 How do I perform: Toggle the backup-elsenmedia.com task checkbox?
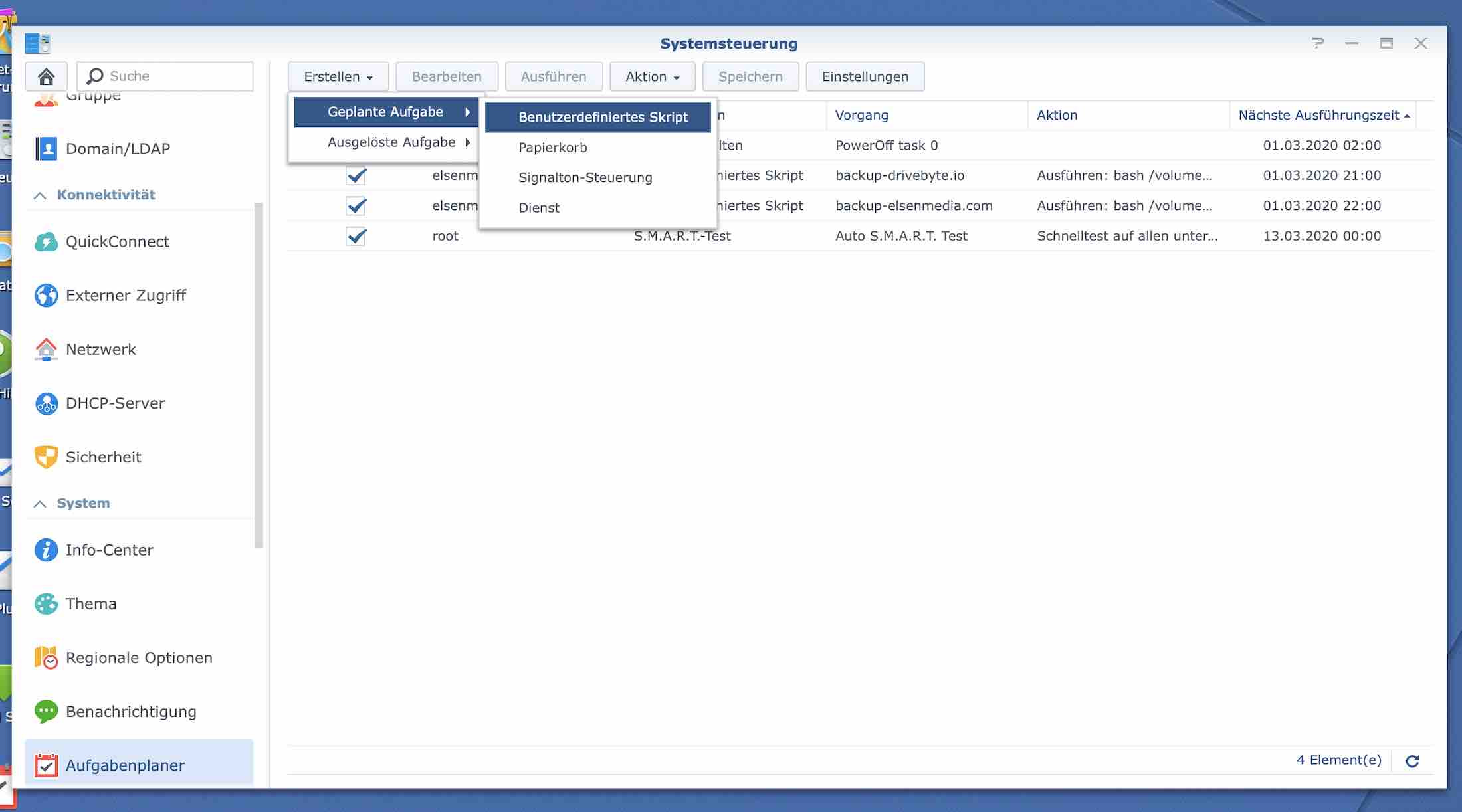356,206
